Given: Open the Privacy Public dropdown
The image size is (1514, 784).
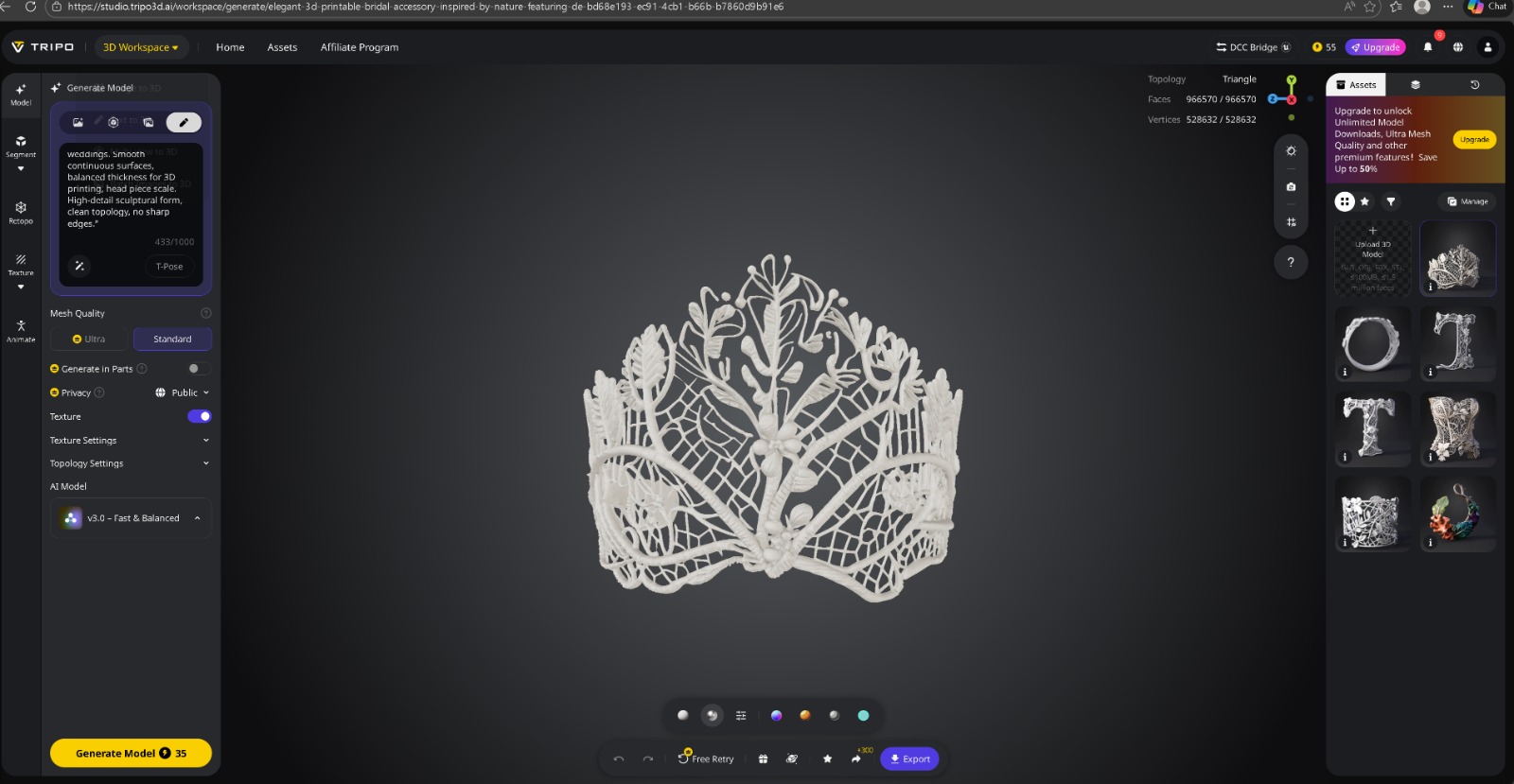Looking at the screenshot, I should (182, 392).
